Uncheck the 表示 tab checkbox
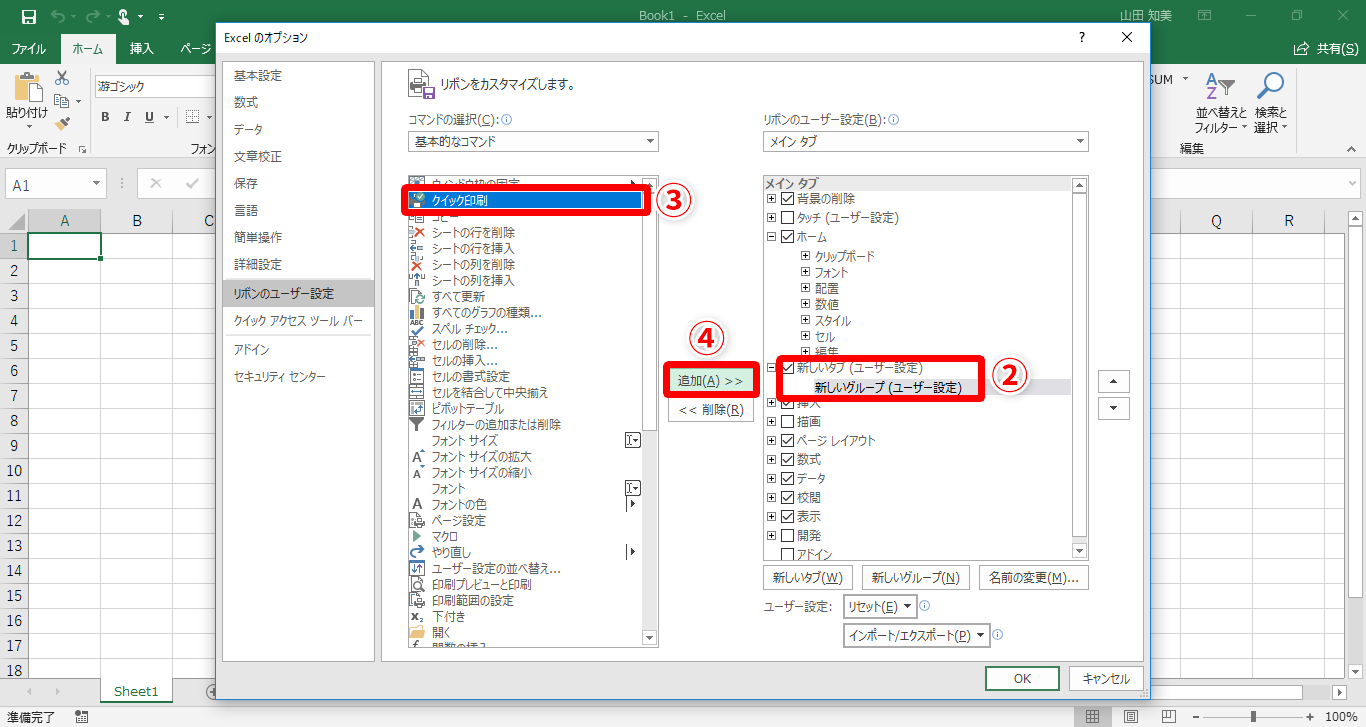Viewport: 1366px width, 727px height. pyautogui.click(x=787, y=517)
